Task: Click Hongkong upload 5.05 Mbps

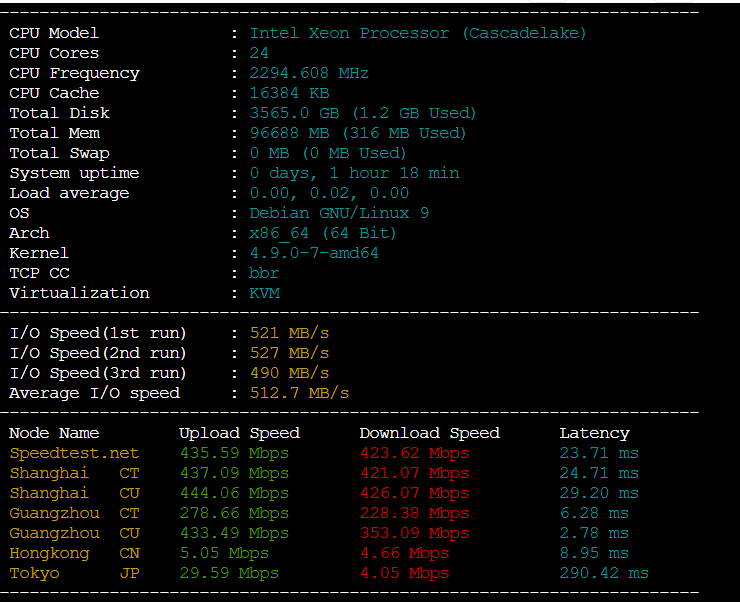Action: click(x=224, y=553)
